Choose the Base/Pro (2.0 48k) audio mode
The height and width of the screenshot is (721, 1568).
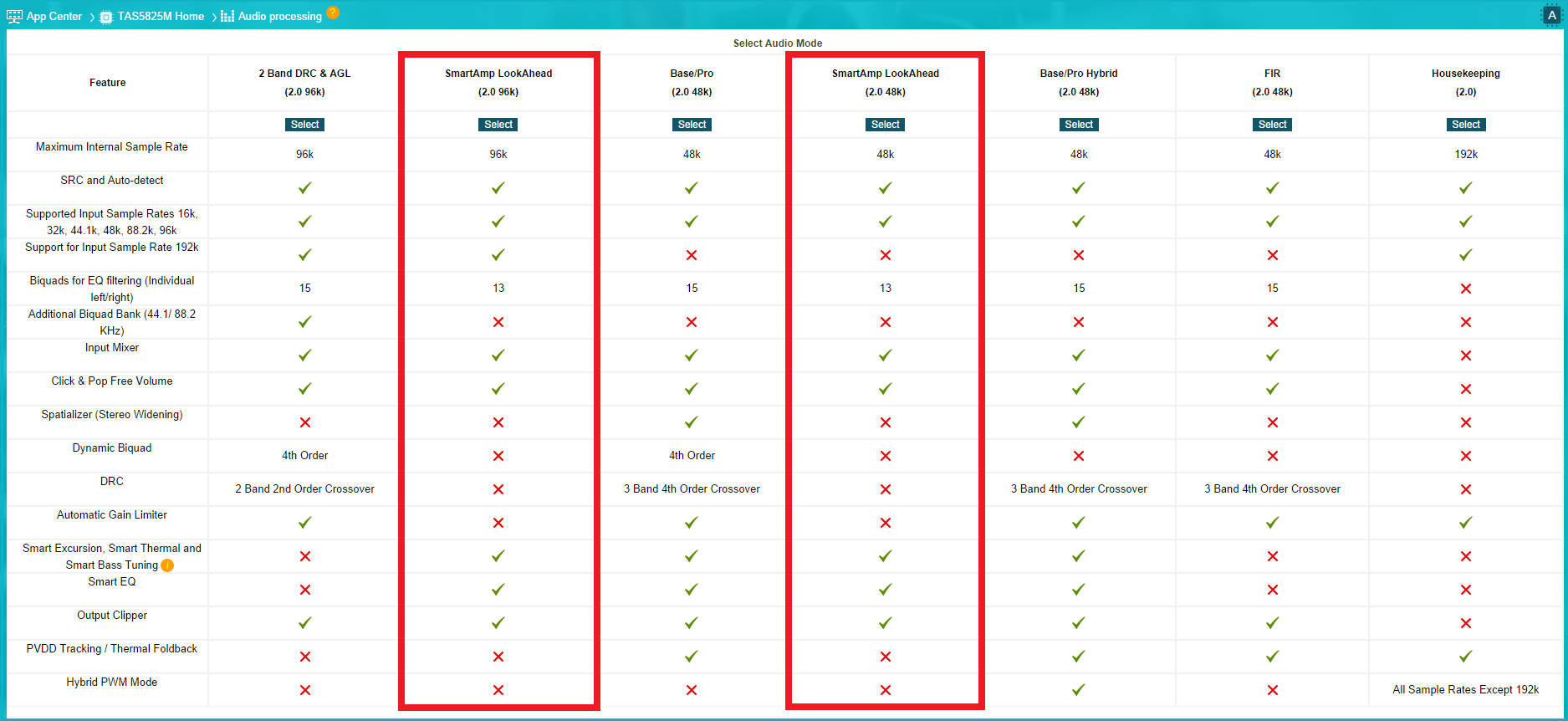click(x=692, y=125)
